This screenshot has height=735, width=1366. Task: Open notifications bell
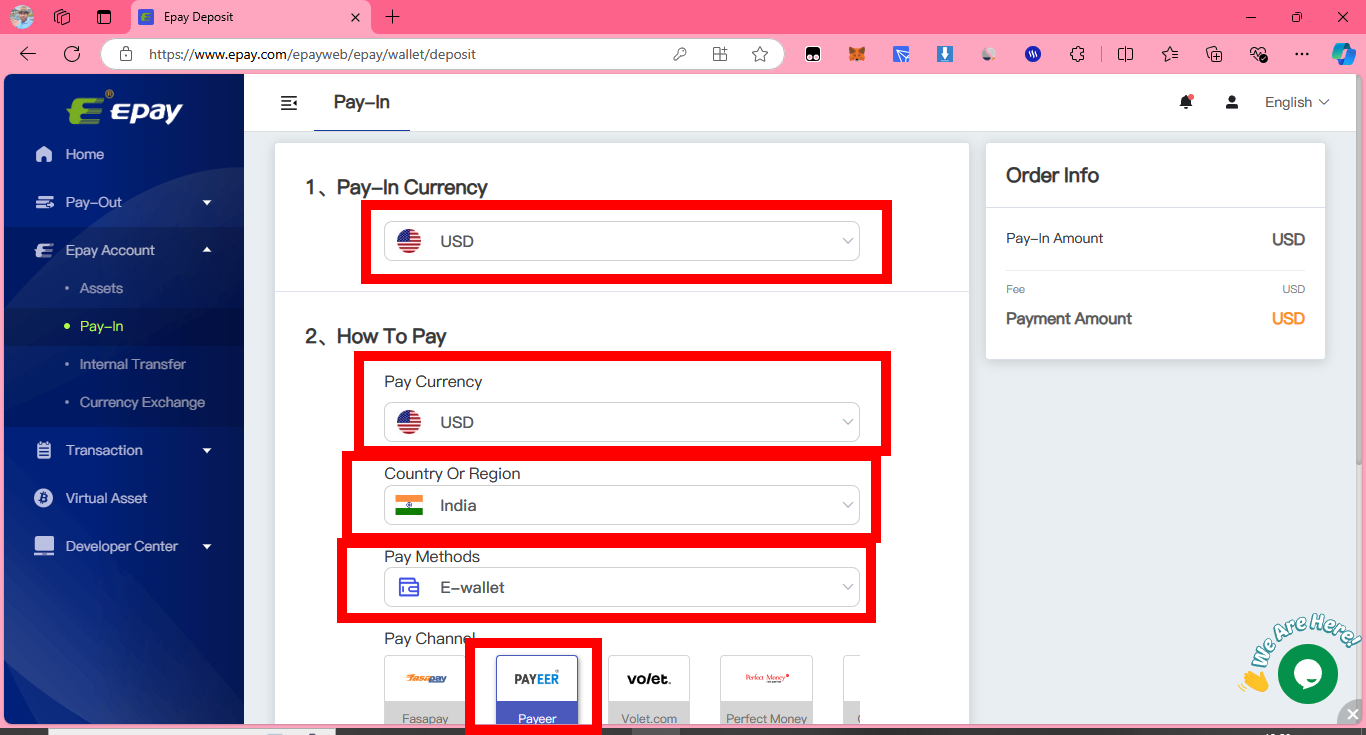(x=1186, y=102)
